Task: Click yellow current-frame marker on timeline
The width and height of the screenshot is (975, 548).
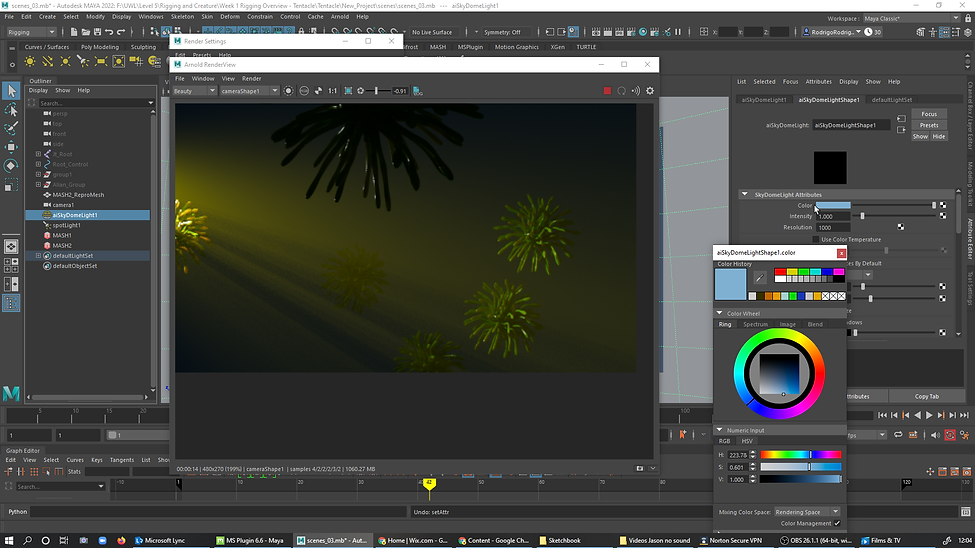Action: 428,483
